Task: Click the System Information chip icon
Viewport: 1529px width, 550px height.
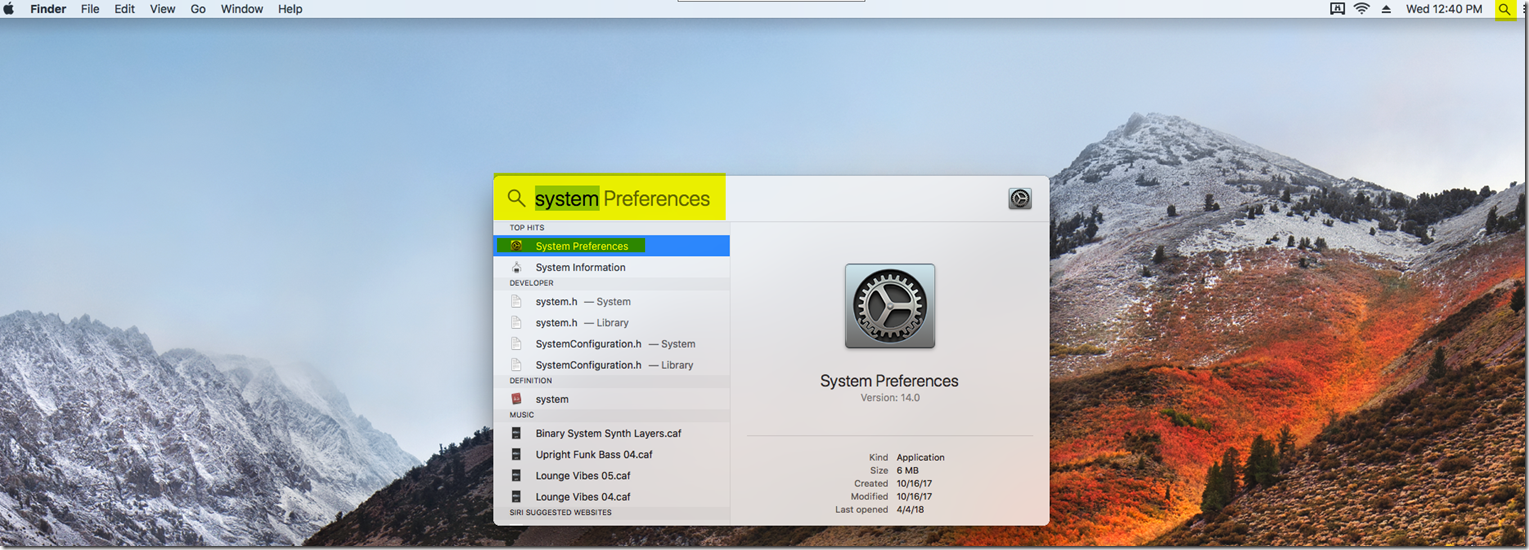Action: tap(516, 267)
